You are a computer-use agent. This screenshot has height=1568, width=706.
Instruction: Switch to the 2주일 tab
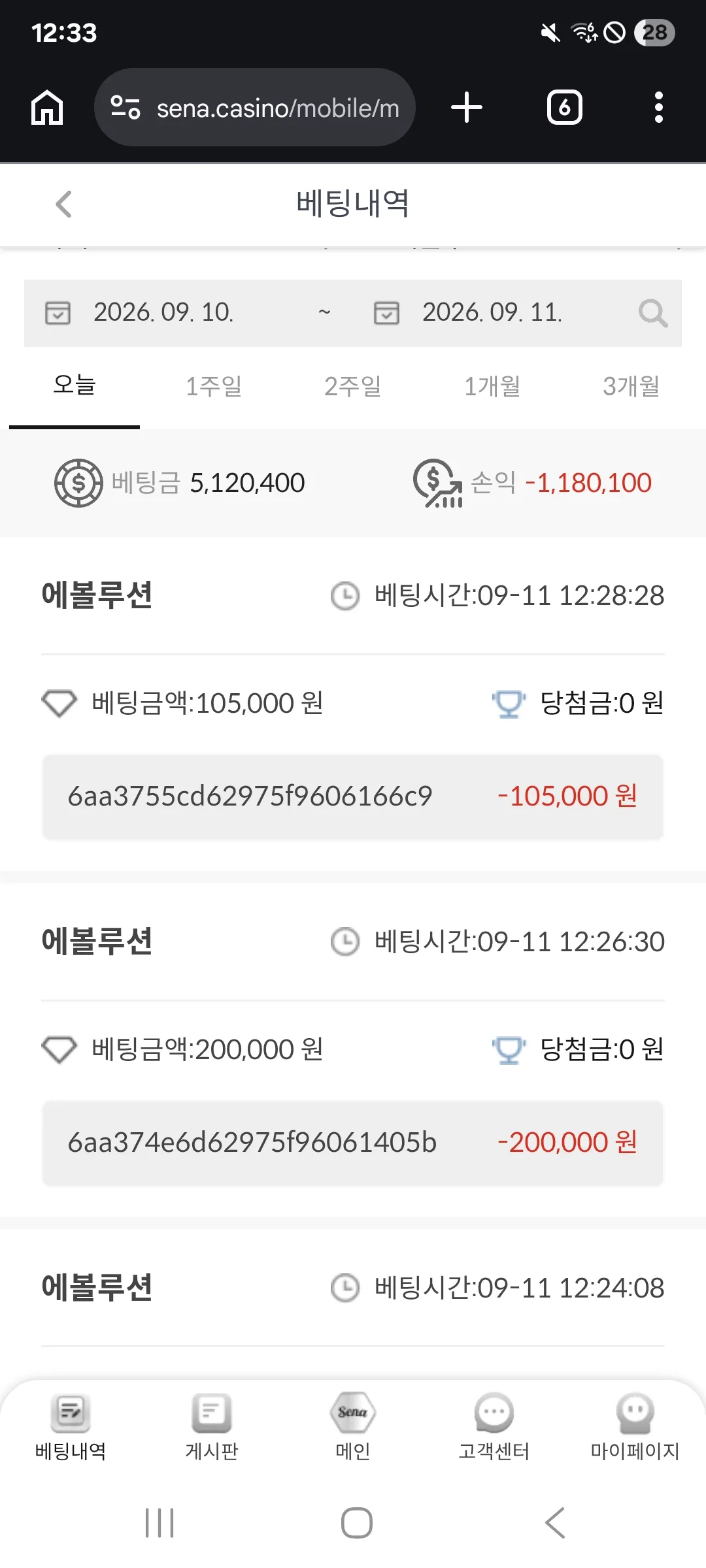coord(353,386)
